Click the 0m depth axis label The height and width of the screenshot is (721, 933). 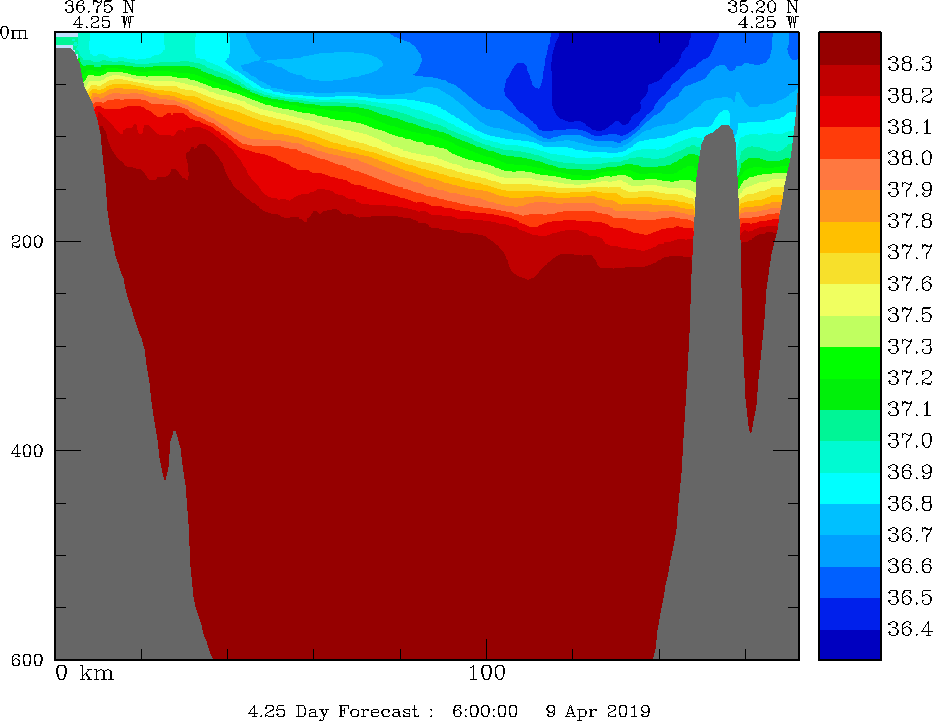point(14,33)
